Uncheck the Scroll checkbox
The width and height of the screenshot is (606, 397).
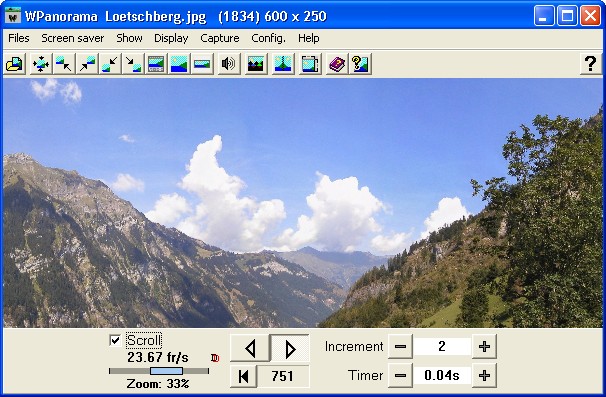(115, 340)
